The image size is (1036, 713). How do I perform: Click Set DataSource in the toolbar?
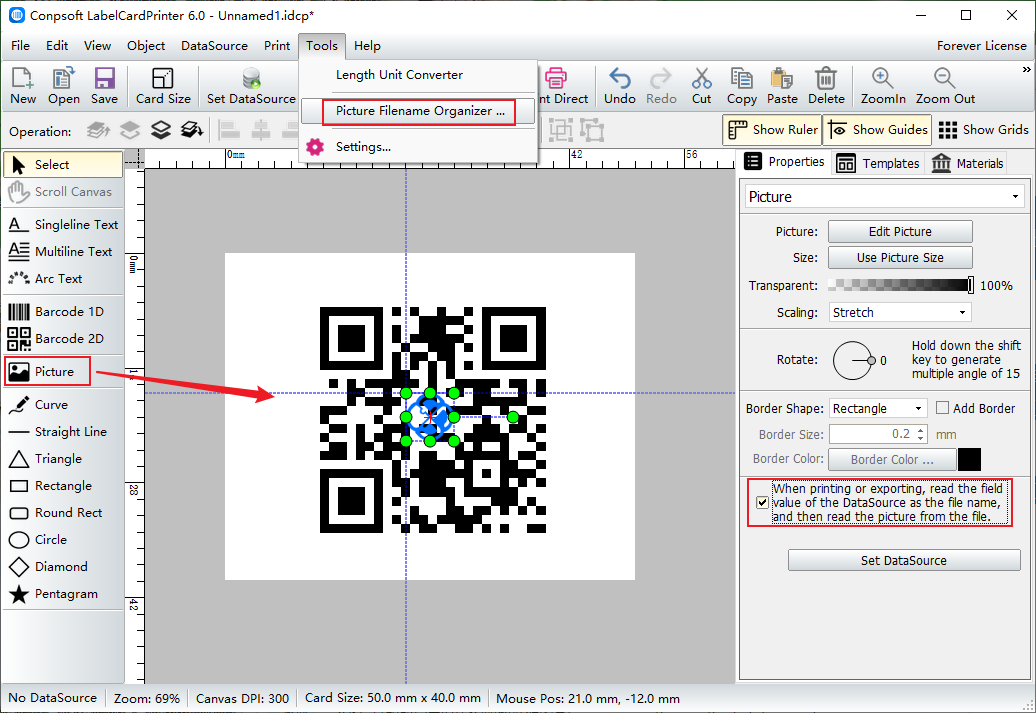(251, 86)
